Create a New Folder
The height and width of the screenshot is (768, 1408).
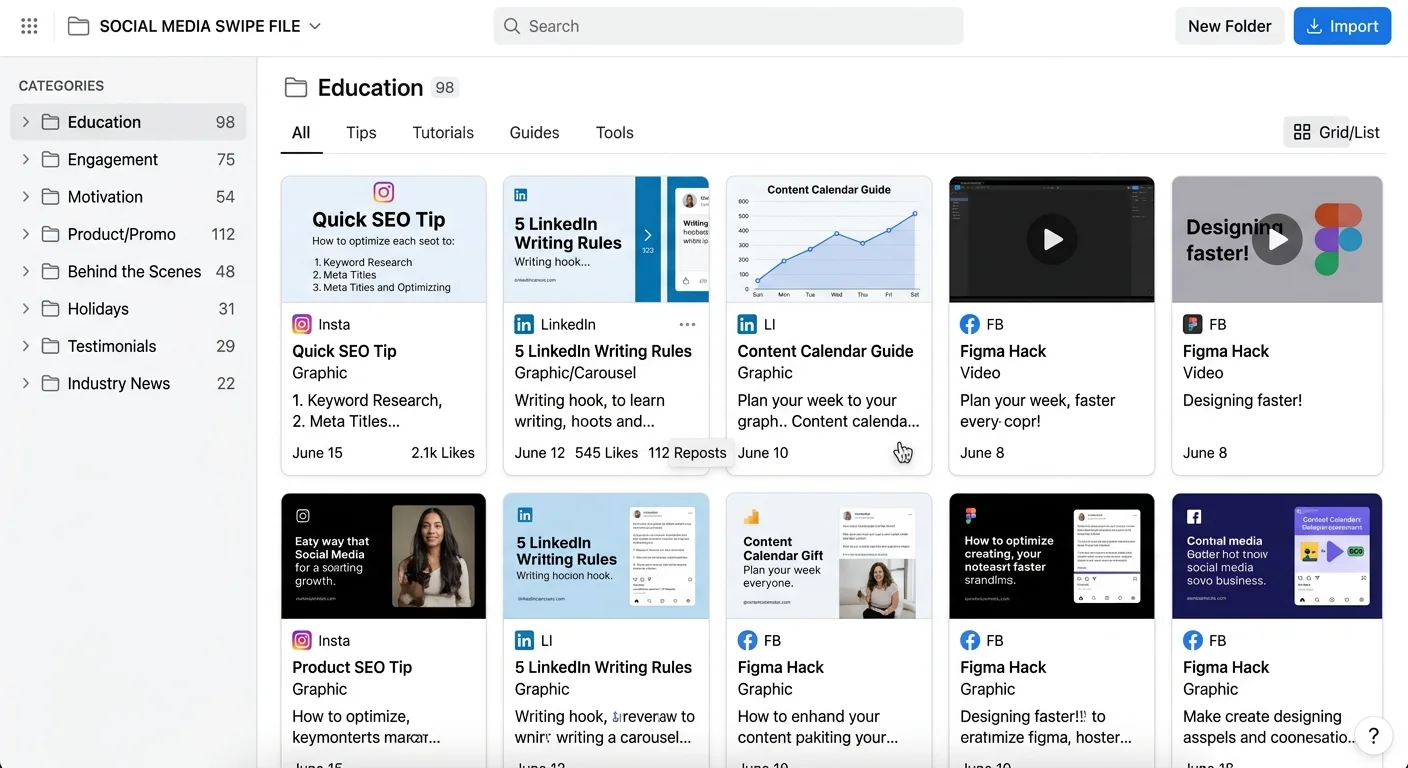1229,26
